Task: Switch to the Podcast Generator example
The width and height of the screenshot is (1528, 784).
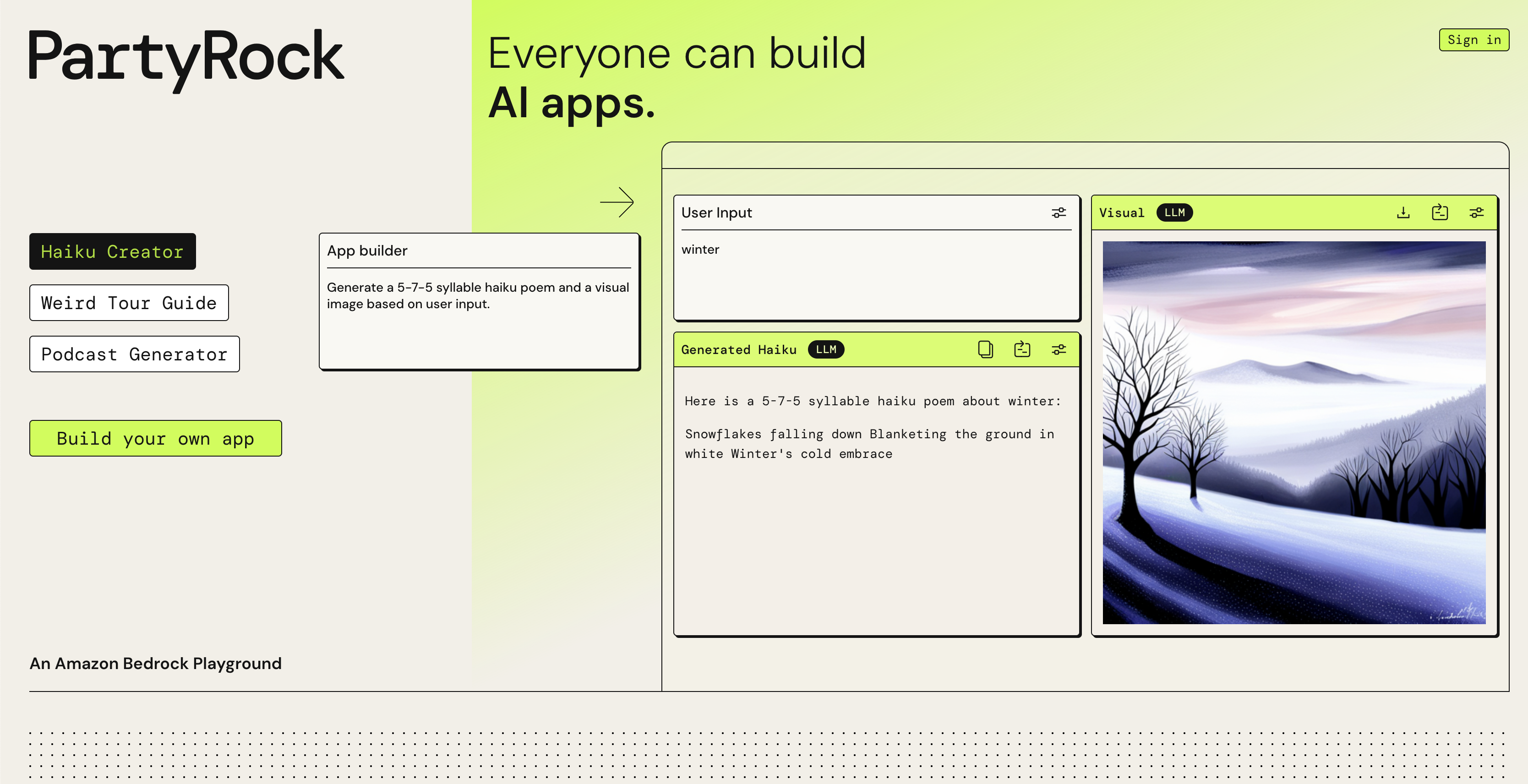Action: click(134, 354)
